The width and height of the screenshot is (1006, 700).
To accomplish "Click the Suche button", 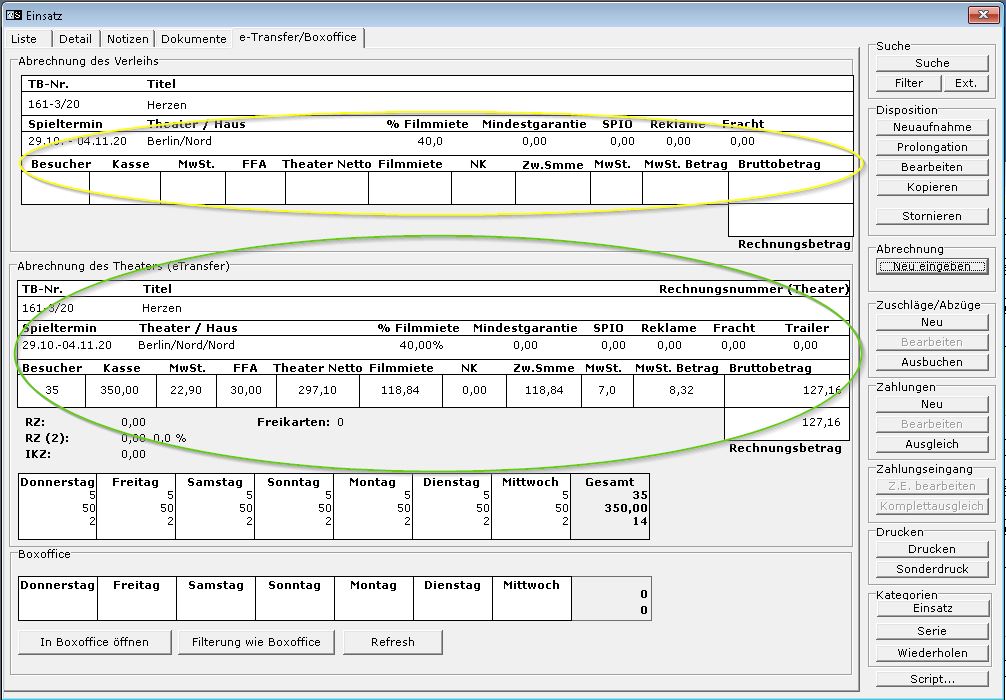I will (932, 63).
